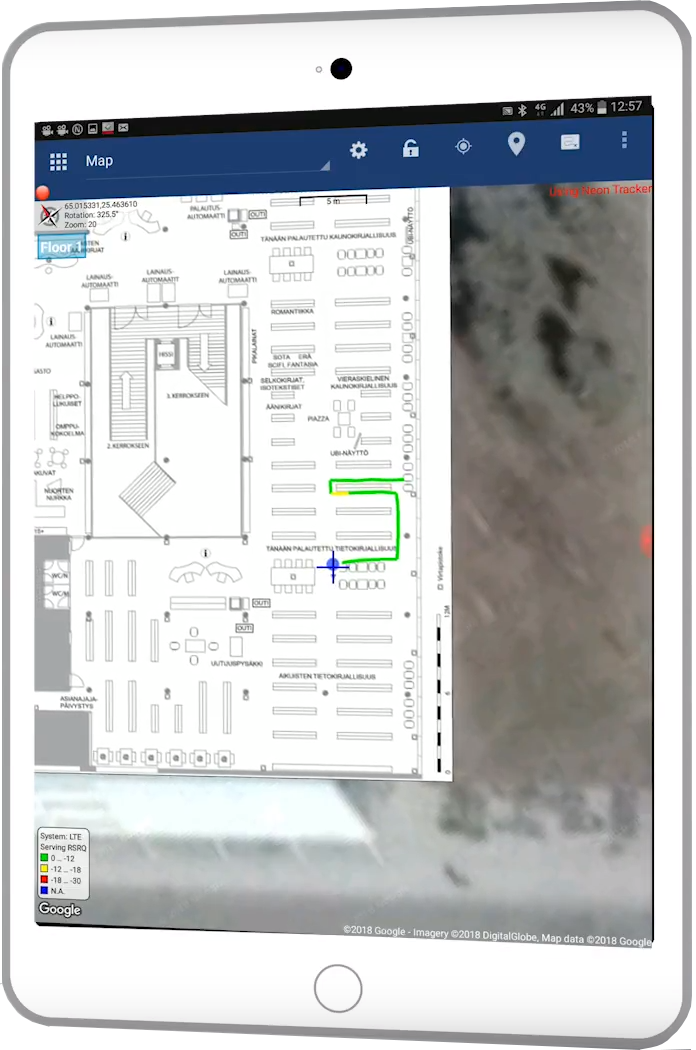Tap the yellow -12 to -18 swatch

[x=44, y=869]
